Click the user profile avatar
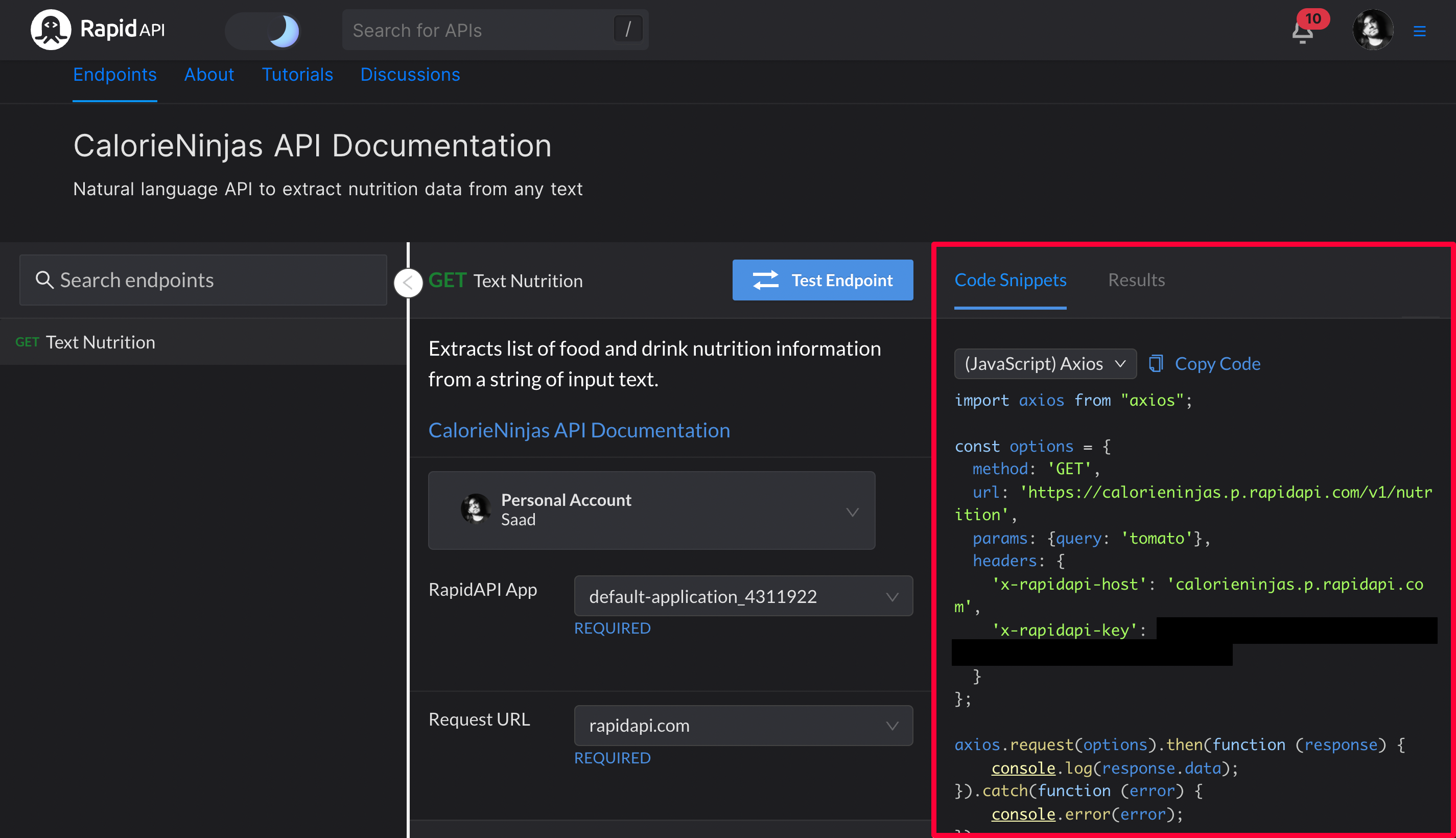 1373,30
